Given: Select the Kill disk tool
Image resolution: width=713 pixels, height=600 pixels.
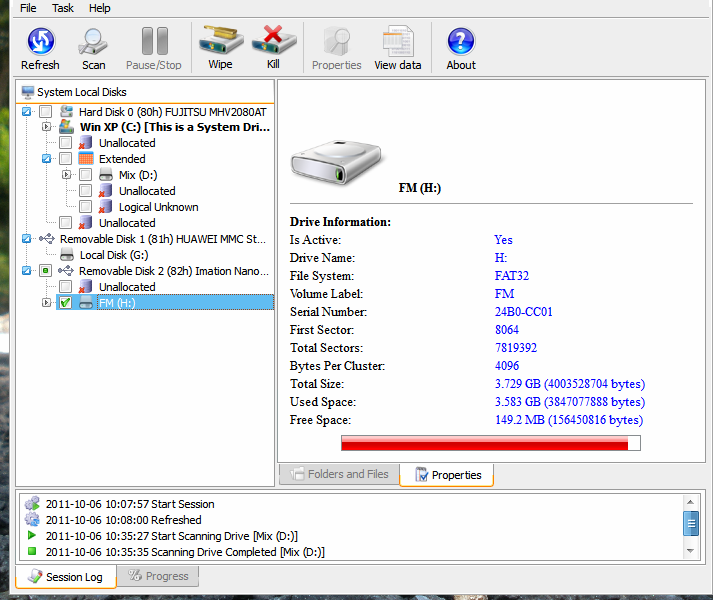Looking at the screenshot, I should [273, 40].
